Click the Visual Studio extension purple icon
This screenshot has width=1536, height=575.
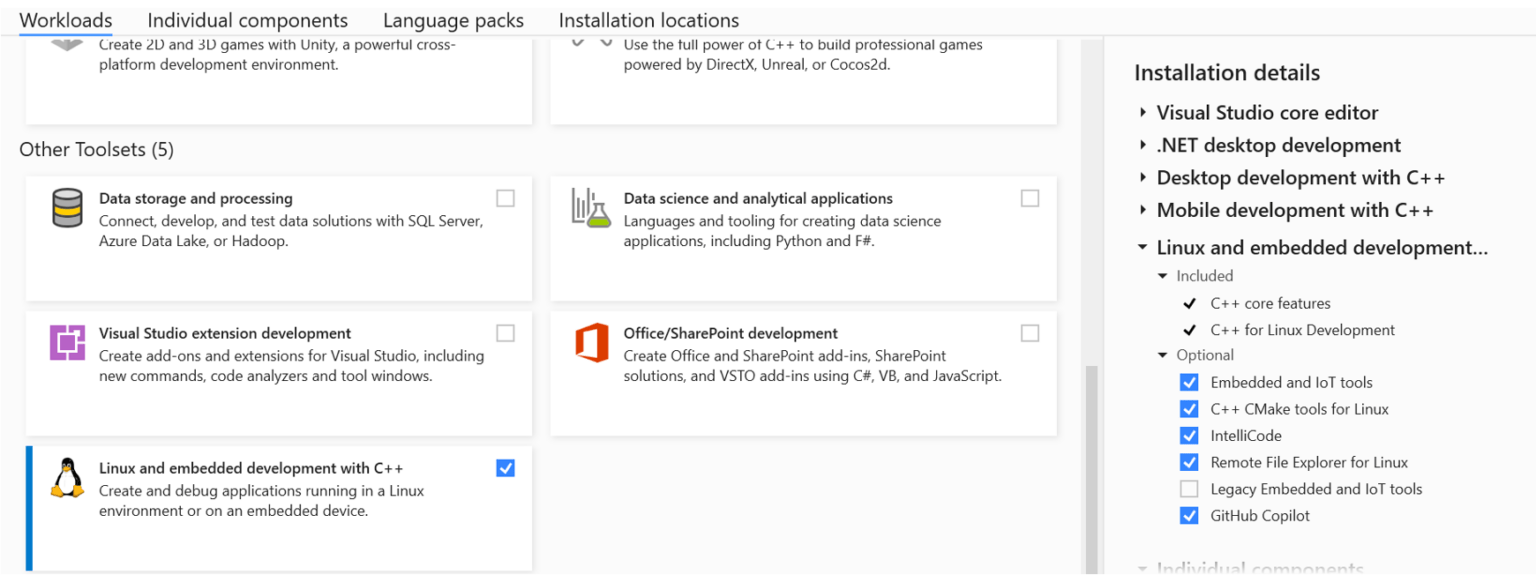point(67,342)
